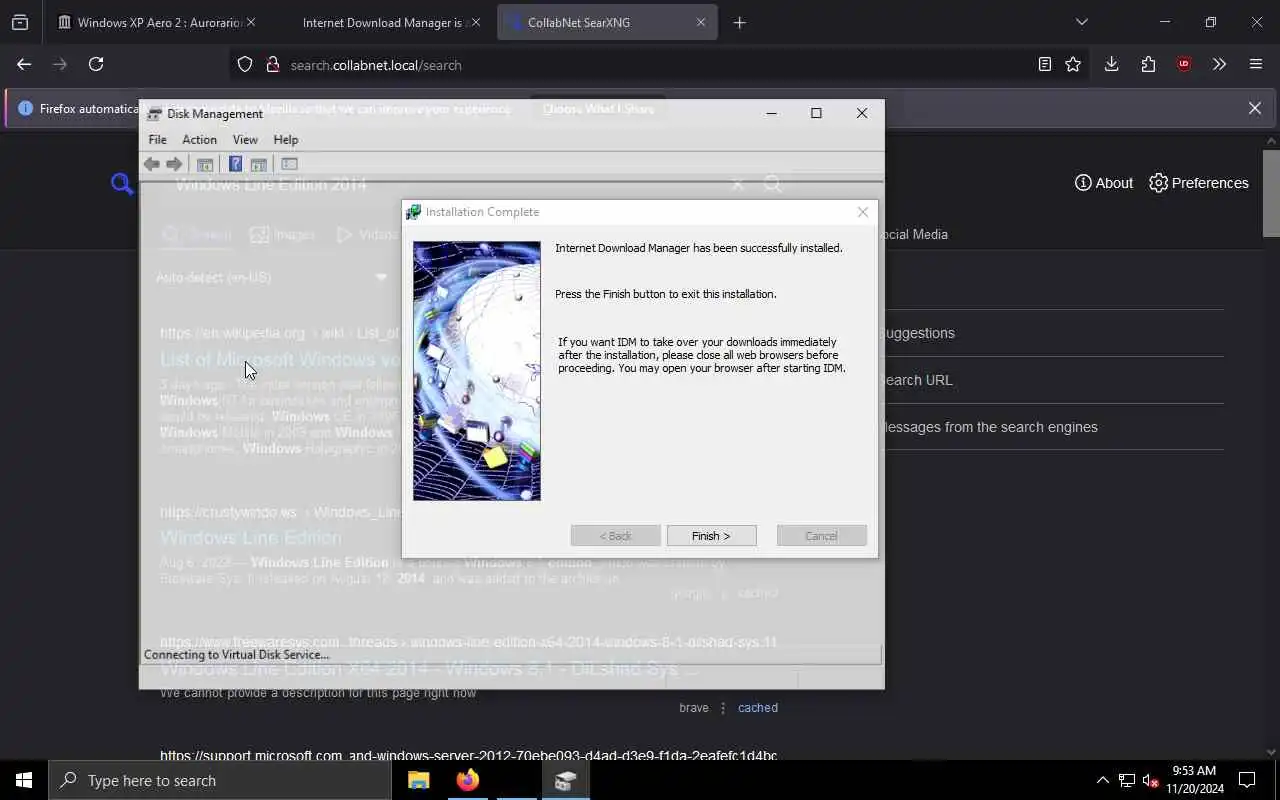Open the volume control in the tray
1280x800 pixels.
coord(1150,780)
